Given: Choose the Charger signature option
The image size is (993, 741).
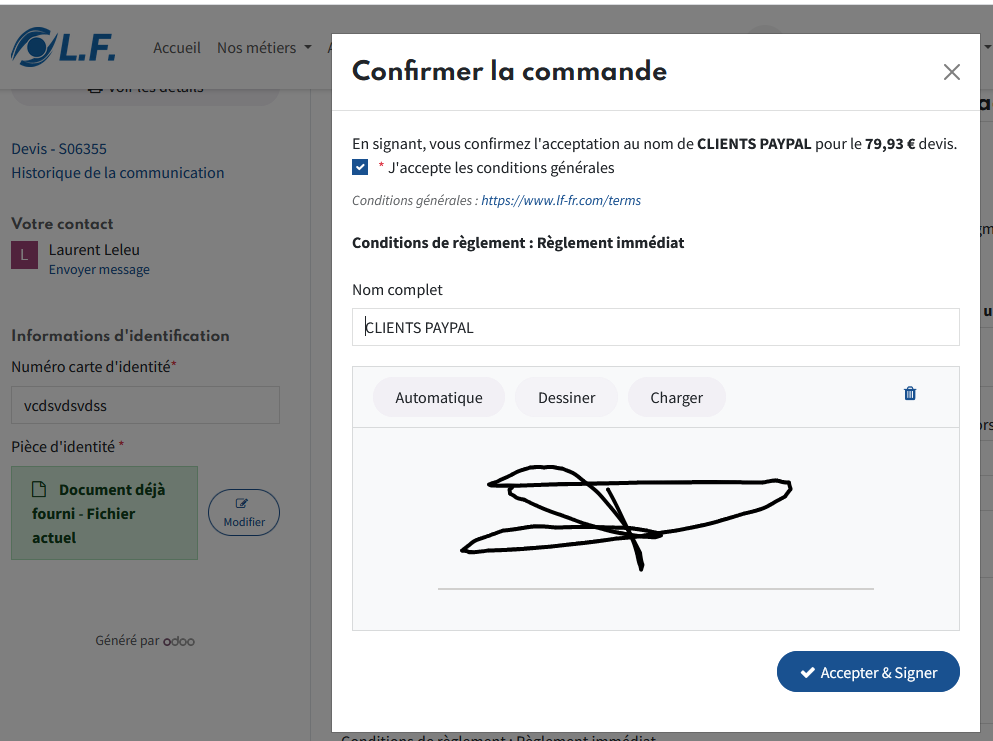Looking at the screenshot, I should pos(676,398).
